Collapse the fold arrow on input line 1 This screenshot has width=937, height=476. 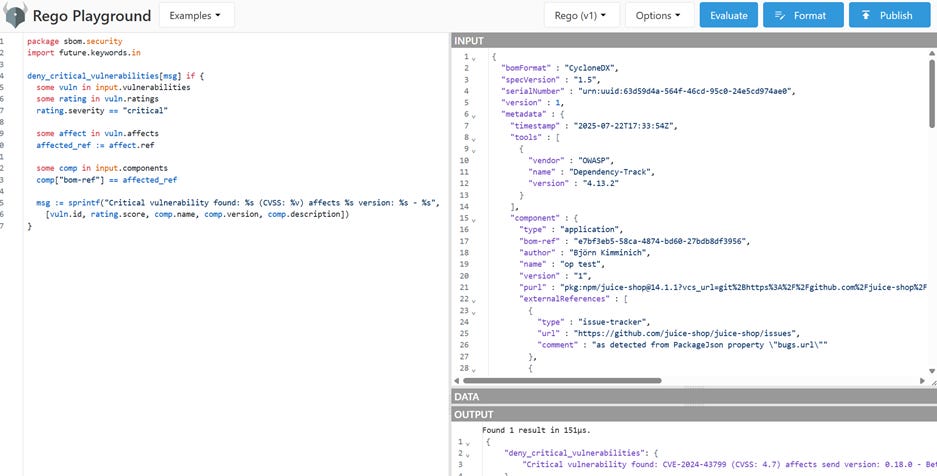coord(474,57)
